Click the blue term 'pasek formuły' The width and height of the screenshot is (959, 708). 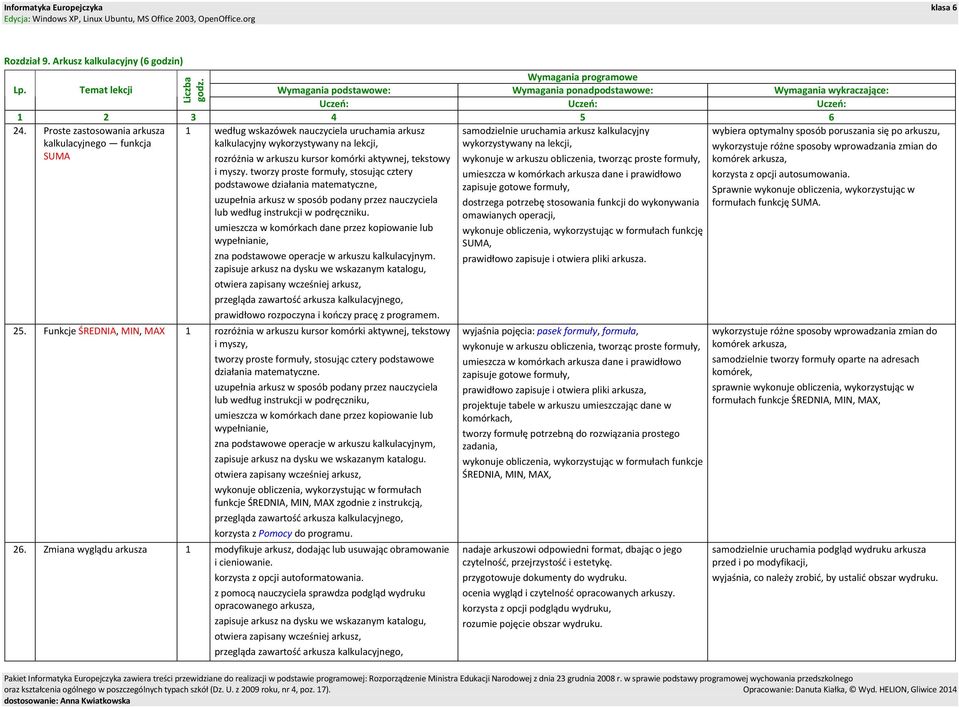point(567,331)
